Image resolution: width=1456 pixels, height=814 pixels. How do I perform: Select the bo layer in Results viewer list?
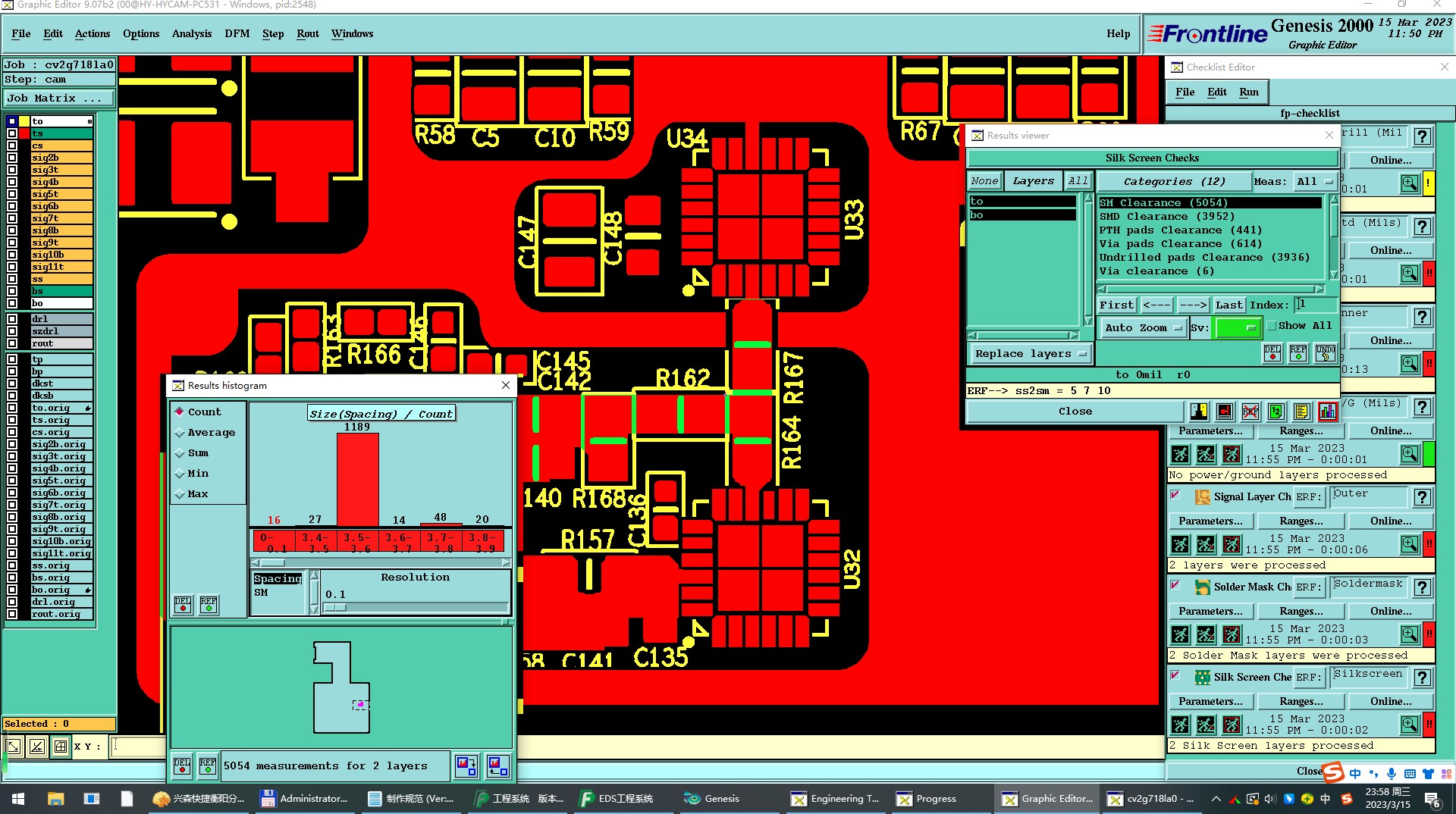coord(1022,215)
